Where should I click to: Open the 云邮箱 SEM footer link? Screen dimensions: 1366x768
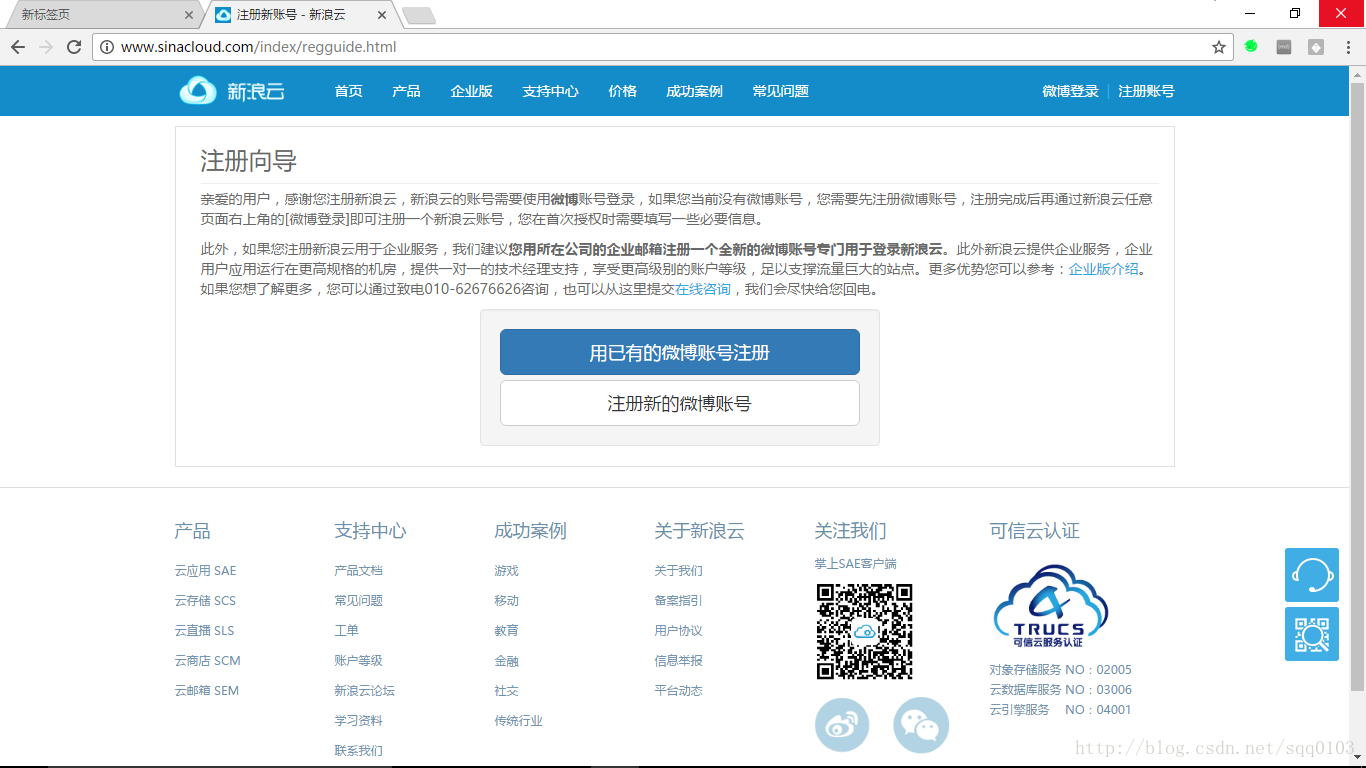206,691
